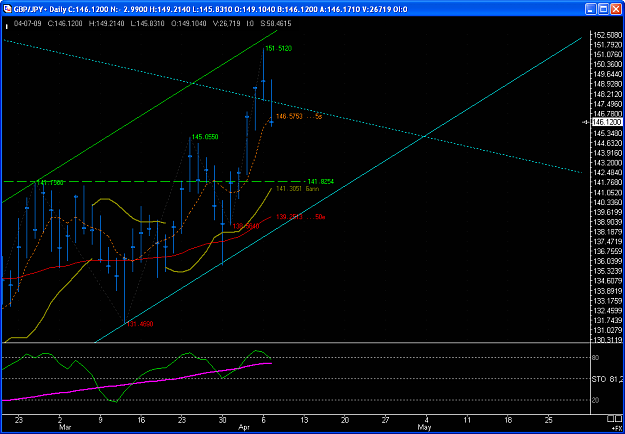This screenshot has width=625, height=434.
Task: Click the right small square icon at bottom-right corner
Action: (618, 419)
